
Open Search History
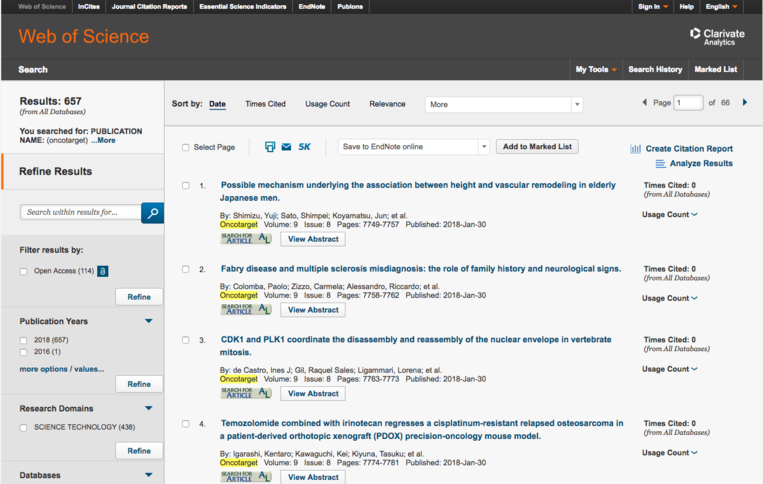pyautogui.click(x=655, y=70)
